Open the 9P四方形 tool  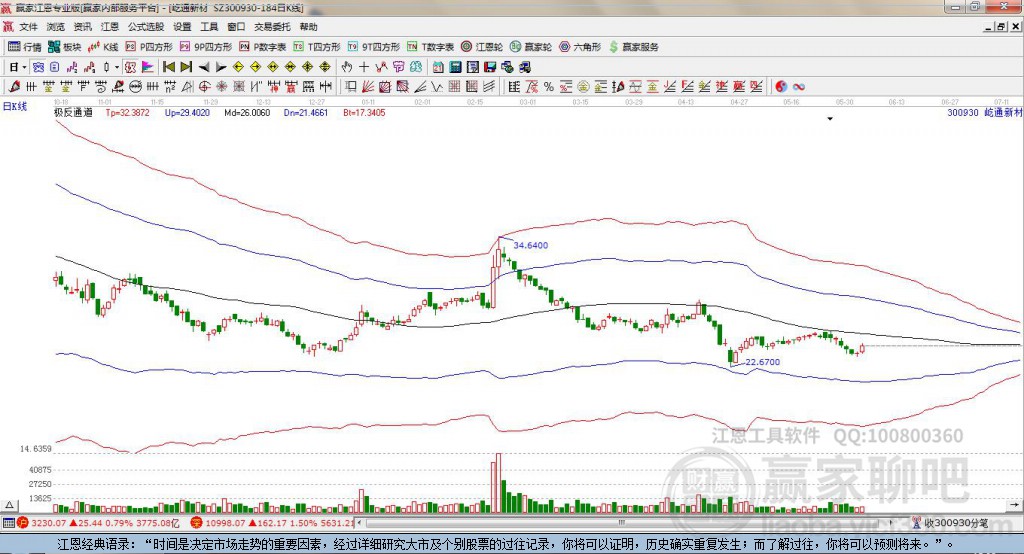pos(206,47)
